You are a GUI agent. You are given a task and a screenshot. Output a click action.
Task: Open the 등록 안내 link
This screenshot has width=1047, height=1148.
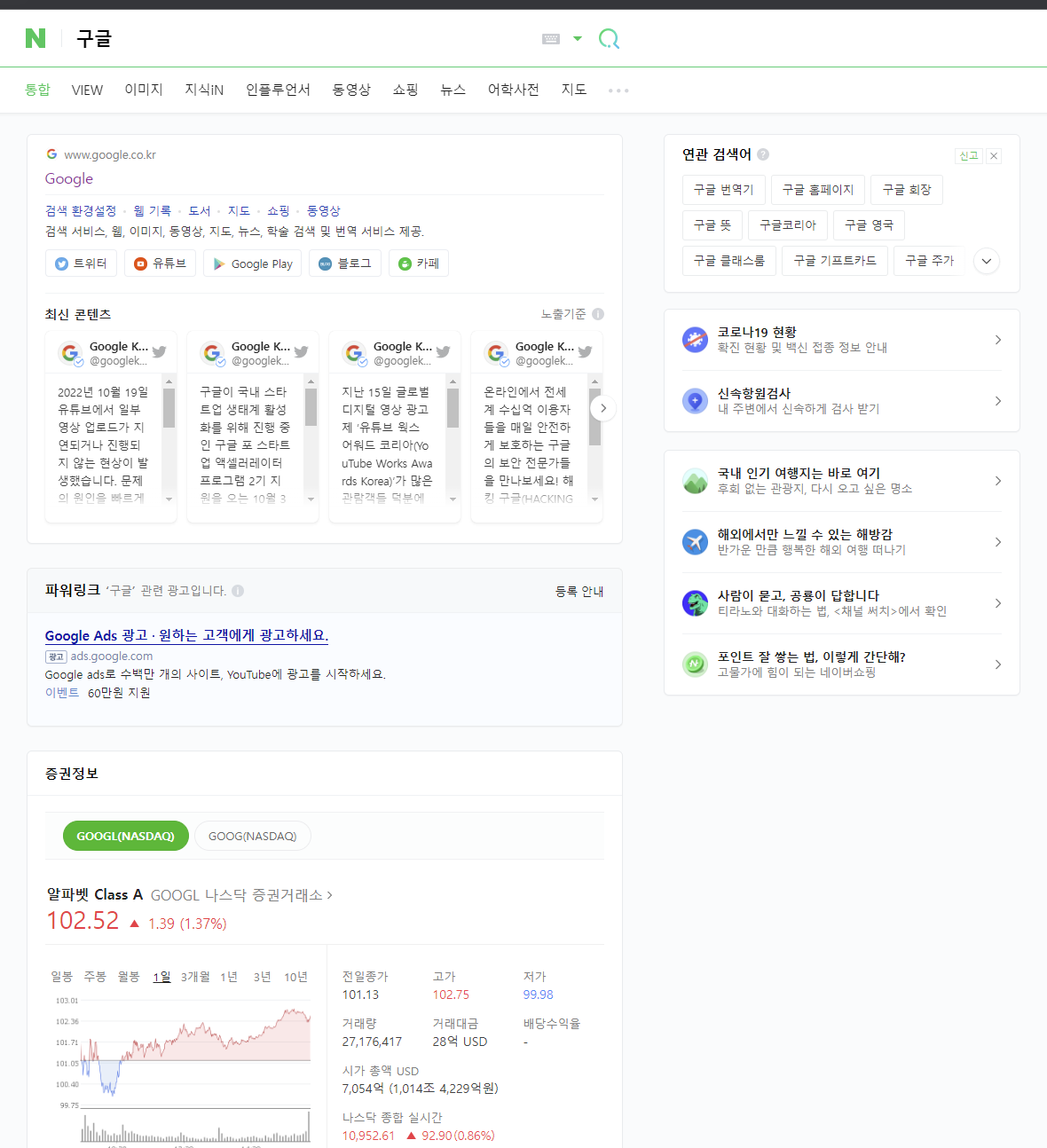point(579,591)
